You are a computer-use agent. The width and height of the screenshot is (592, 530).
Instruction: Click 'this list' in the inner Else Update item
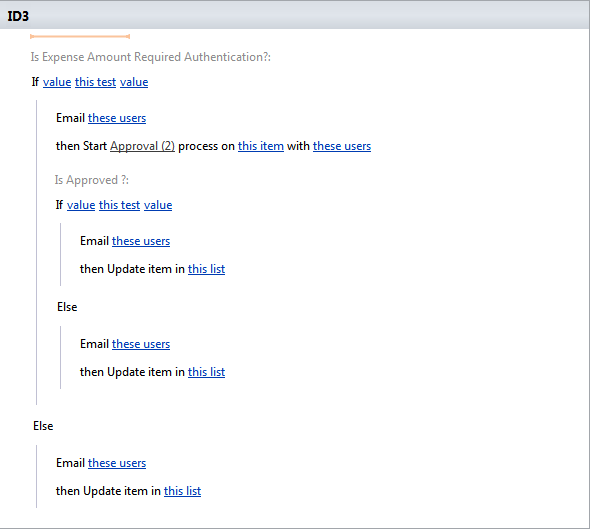pos(207,372)
